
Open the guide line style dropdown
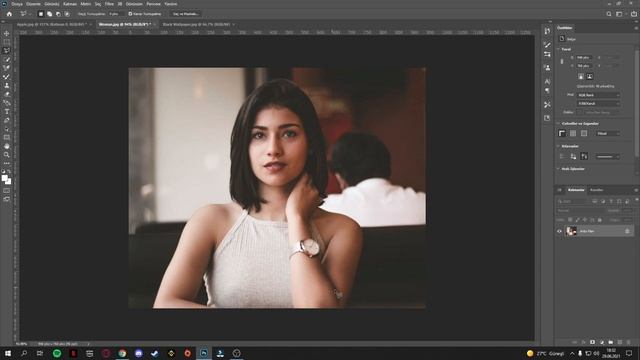click(607, 156)
